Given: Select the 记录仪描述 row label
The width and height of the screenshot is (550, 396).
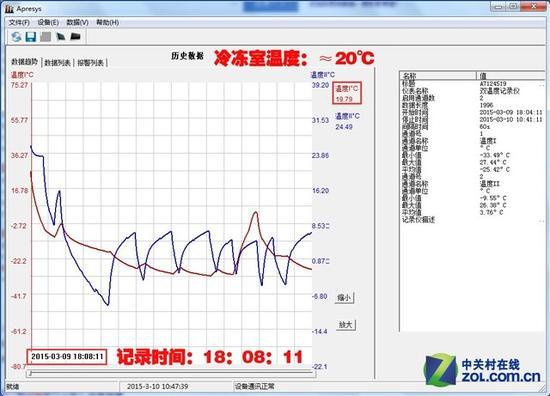Looking at the screenshot, I should [x=418, y=220].
